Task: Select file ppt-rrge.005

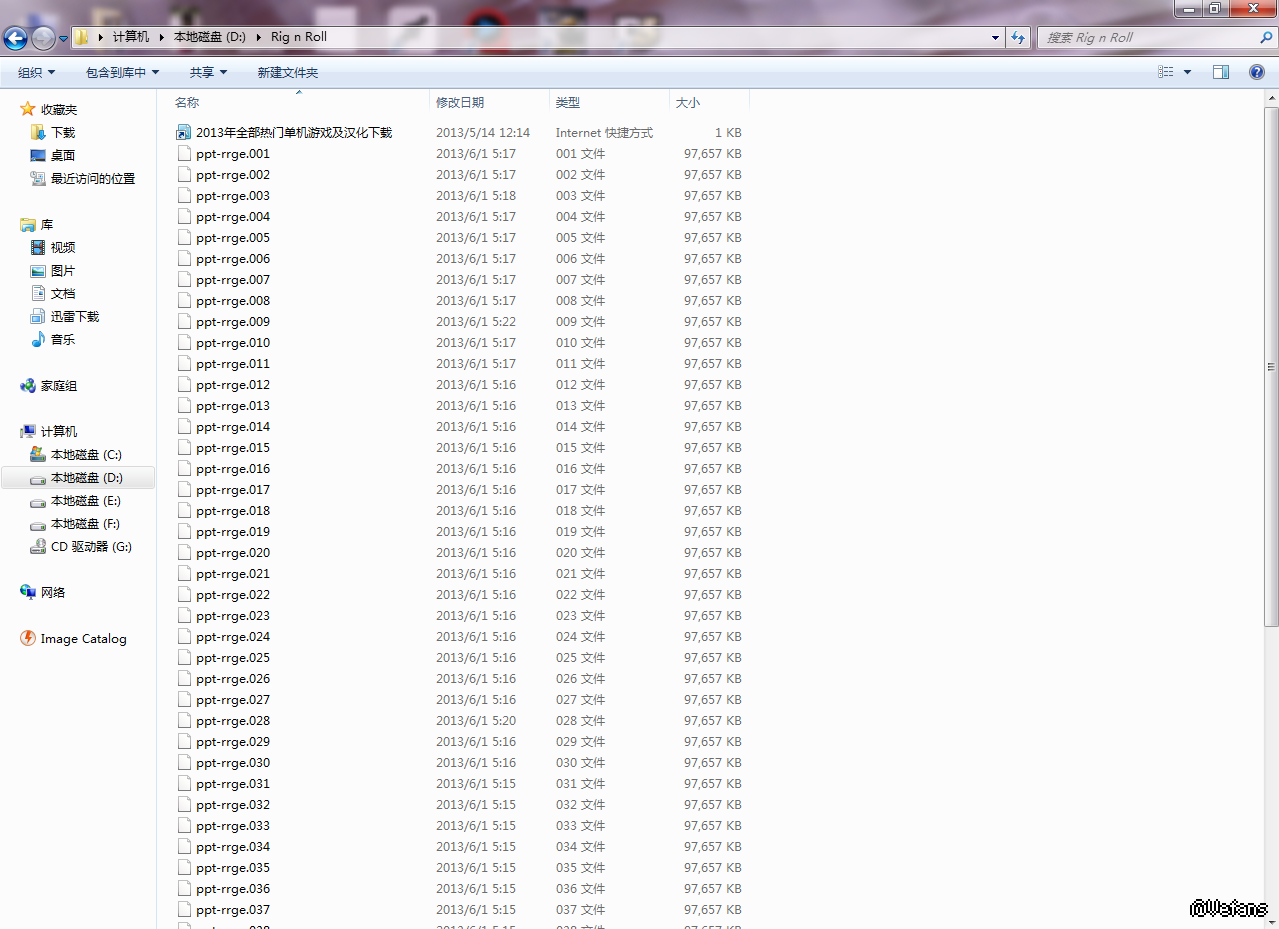Action: pos(233,237)
